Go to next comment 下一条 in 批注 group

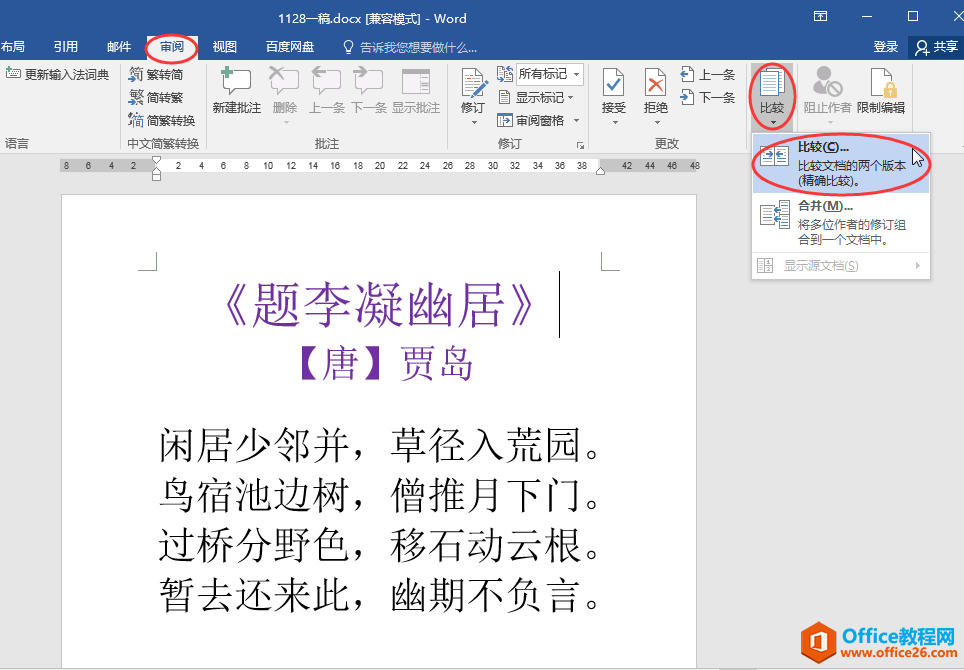pos(369,90)
